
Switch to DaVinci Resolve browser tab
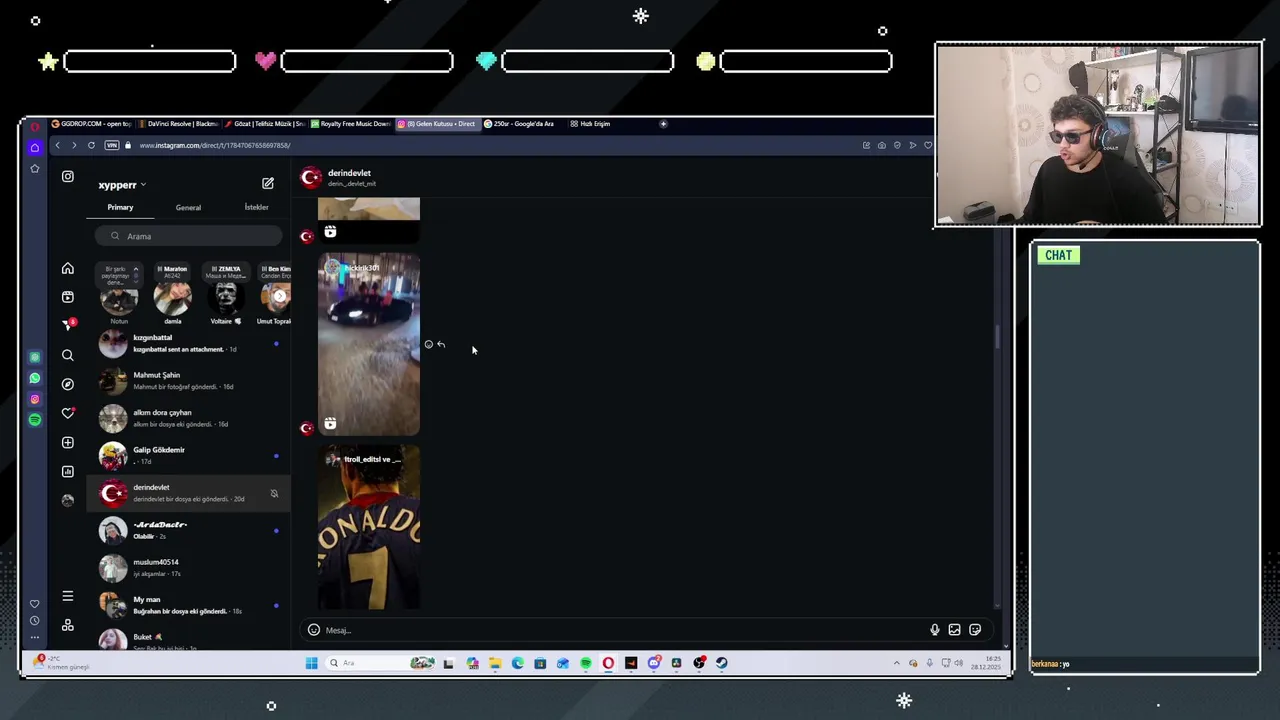pos(177,124)
